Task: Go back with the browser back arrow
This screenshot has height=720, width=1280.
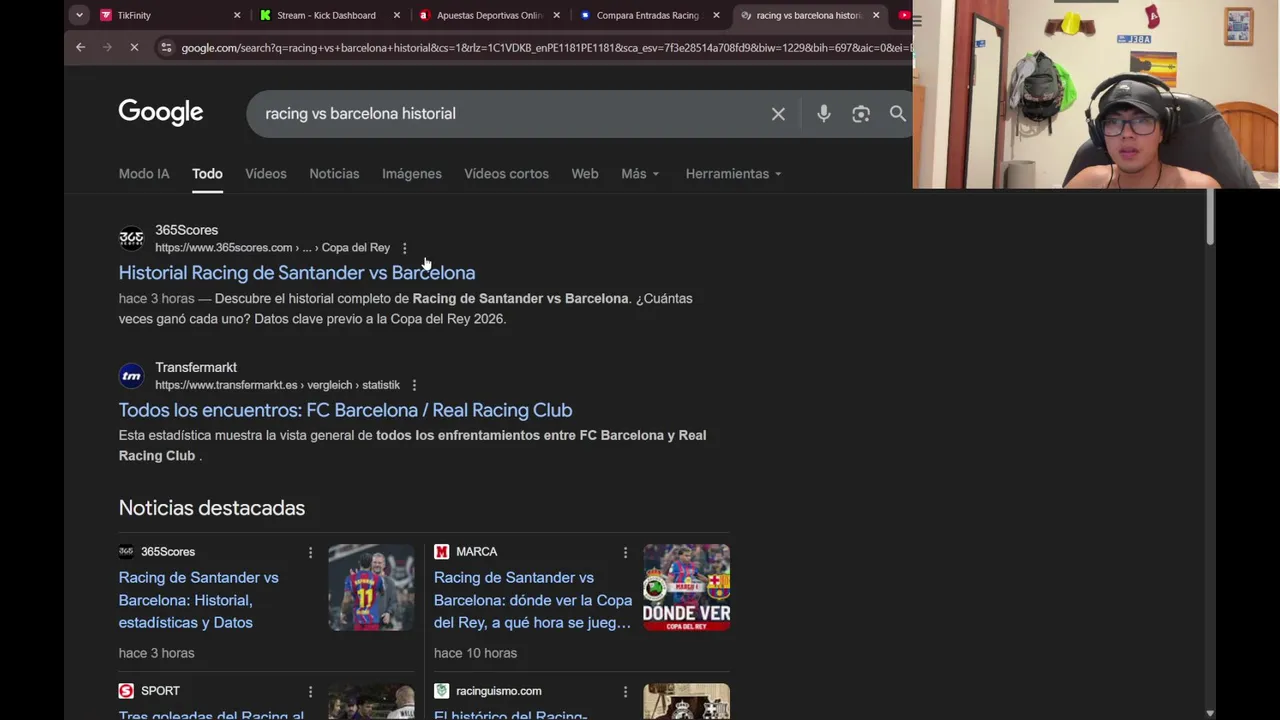Action: pos(80,47)
